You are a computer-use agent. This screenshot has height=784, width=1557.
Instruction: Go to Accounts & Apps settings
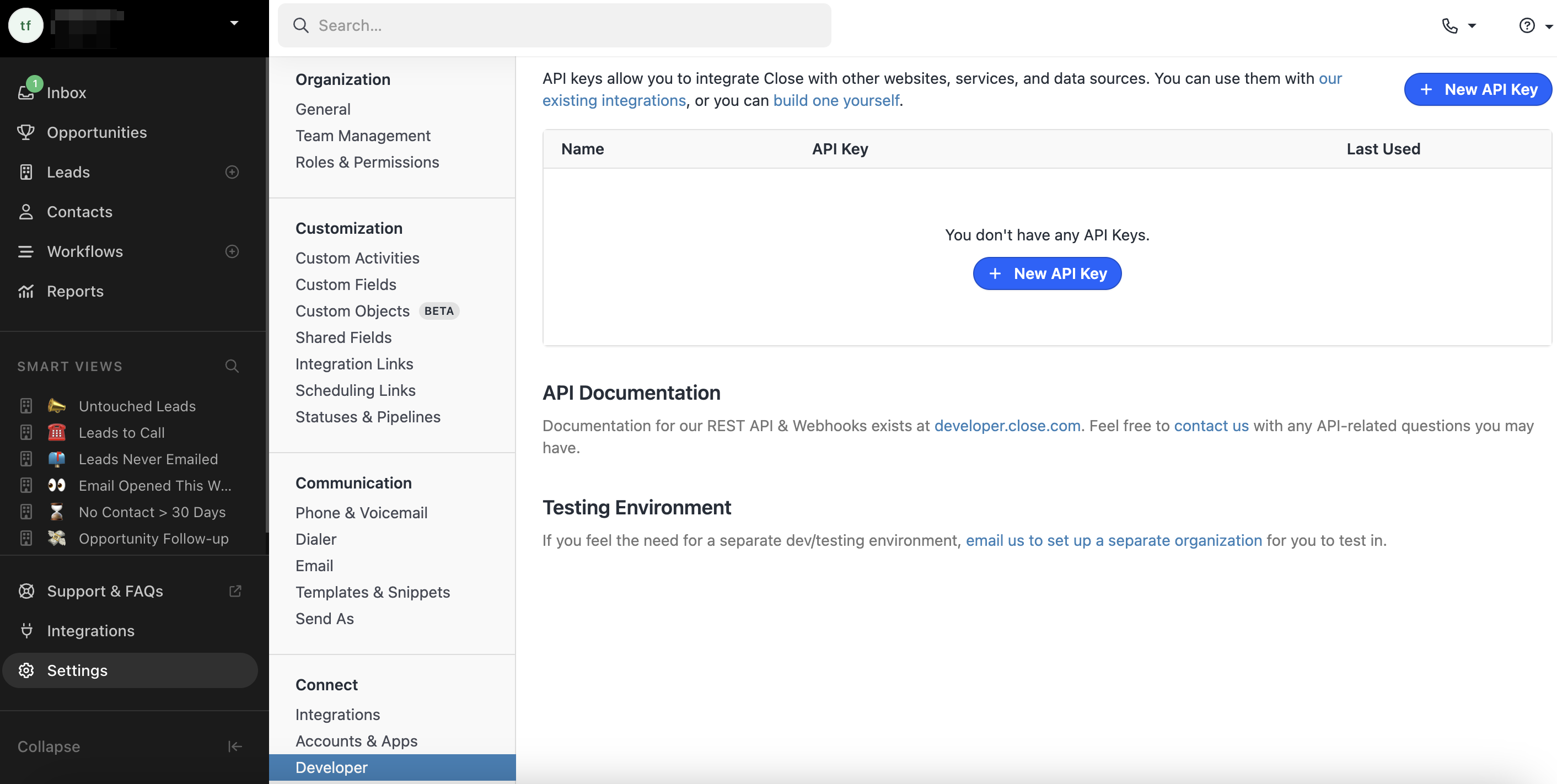[x=356, y=740]
